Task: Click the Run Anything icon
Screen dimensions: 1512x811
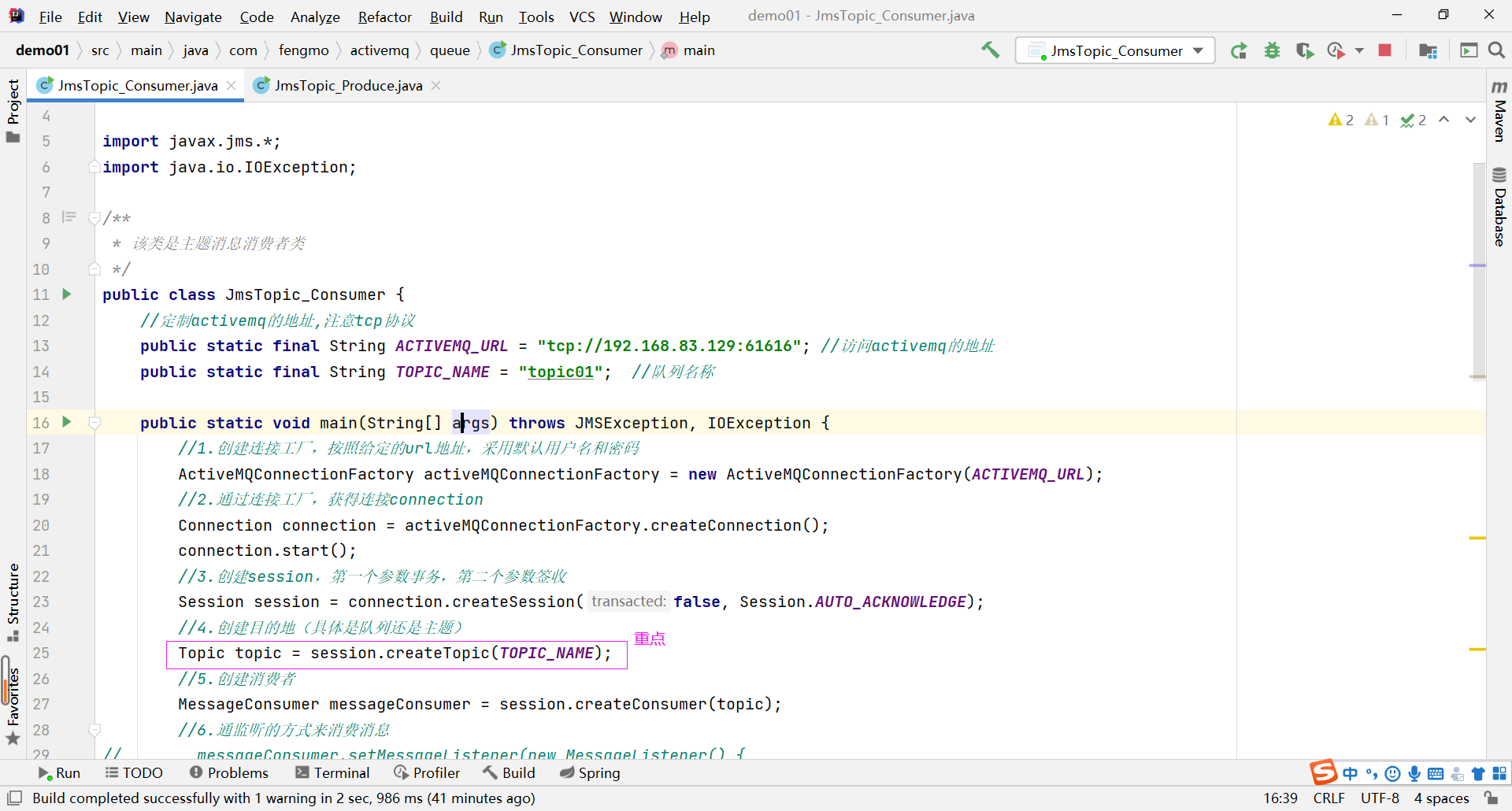Action: [1469, 50]
